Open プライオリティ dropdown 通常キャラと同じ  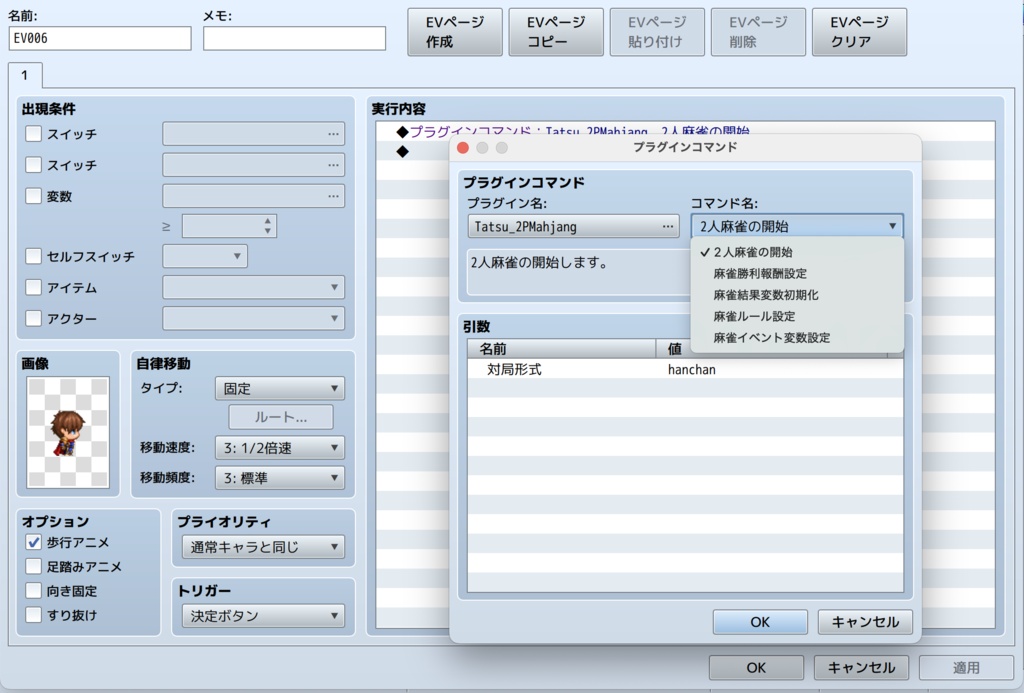tap(263, 547)
